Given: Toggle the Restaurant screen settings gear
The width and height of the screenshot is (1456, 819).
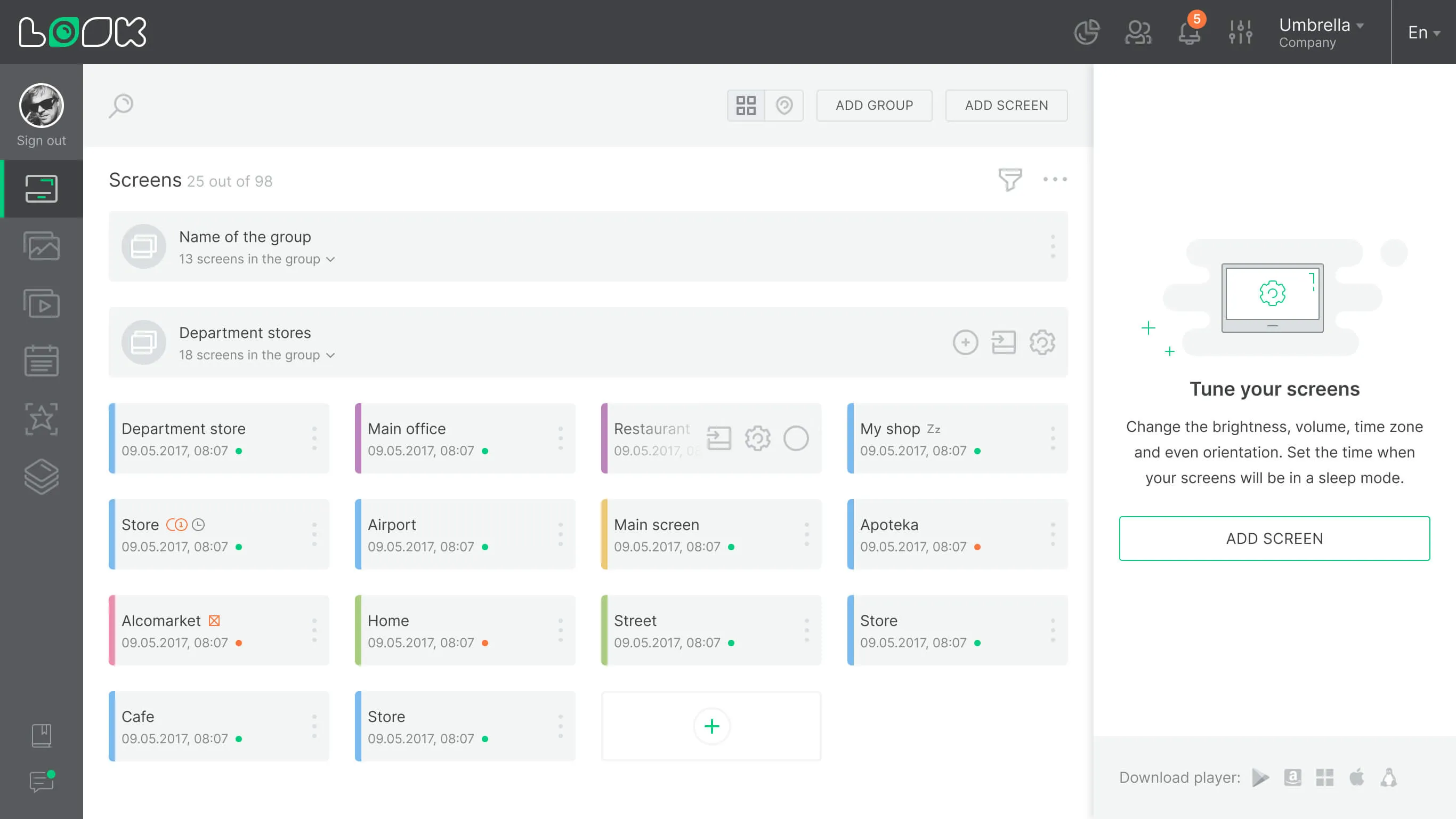Looking at the screenshot, I should (x=757, y=438).
